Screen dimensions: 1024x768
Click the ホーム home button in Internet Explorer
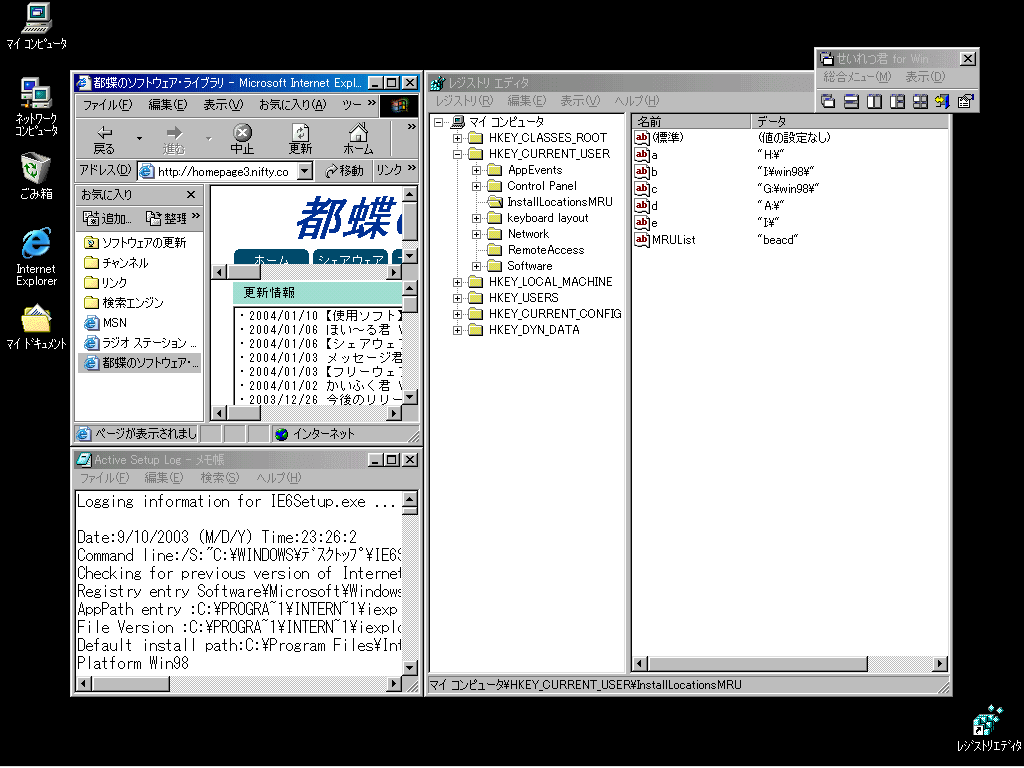tap(358, 140)
